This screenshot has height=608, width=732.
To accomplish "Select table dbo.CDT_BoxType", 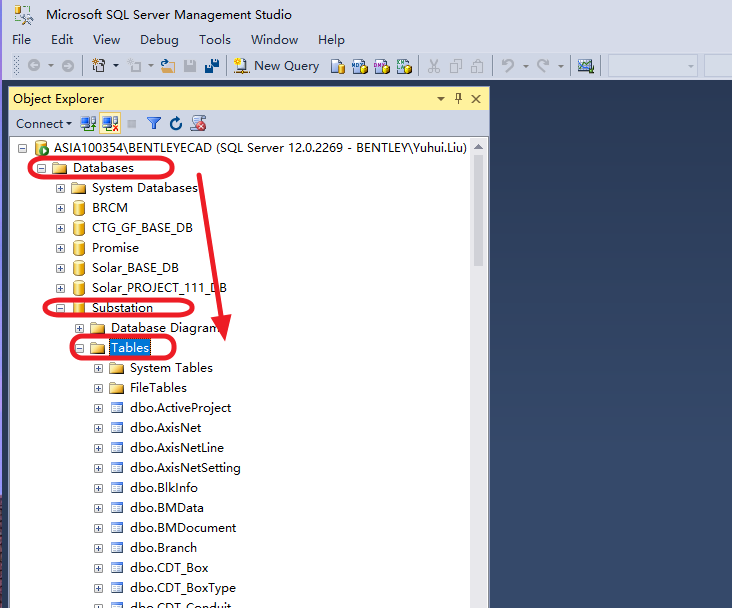I will pos(183,588).
